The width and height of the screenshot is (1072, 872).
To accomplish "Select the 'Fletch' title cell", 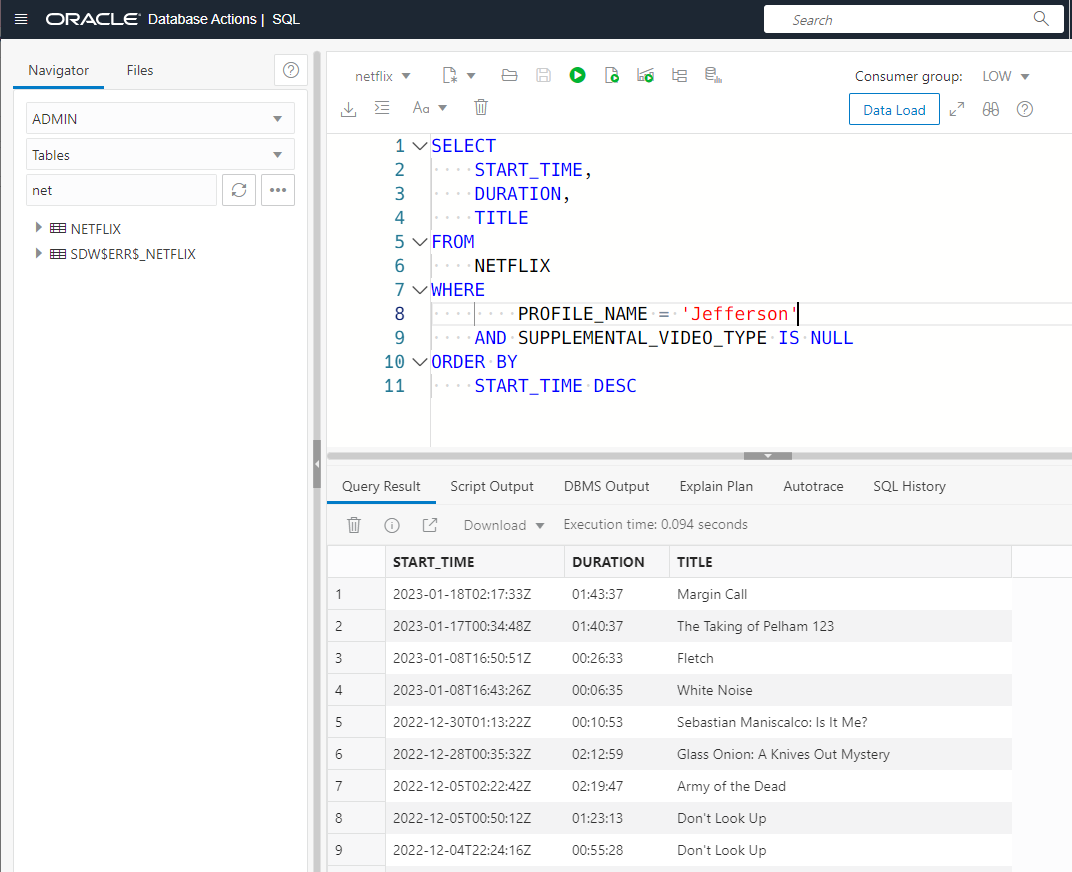I will point(840,658).
